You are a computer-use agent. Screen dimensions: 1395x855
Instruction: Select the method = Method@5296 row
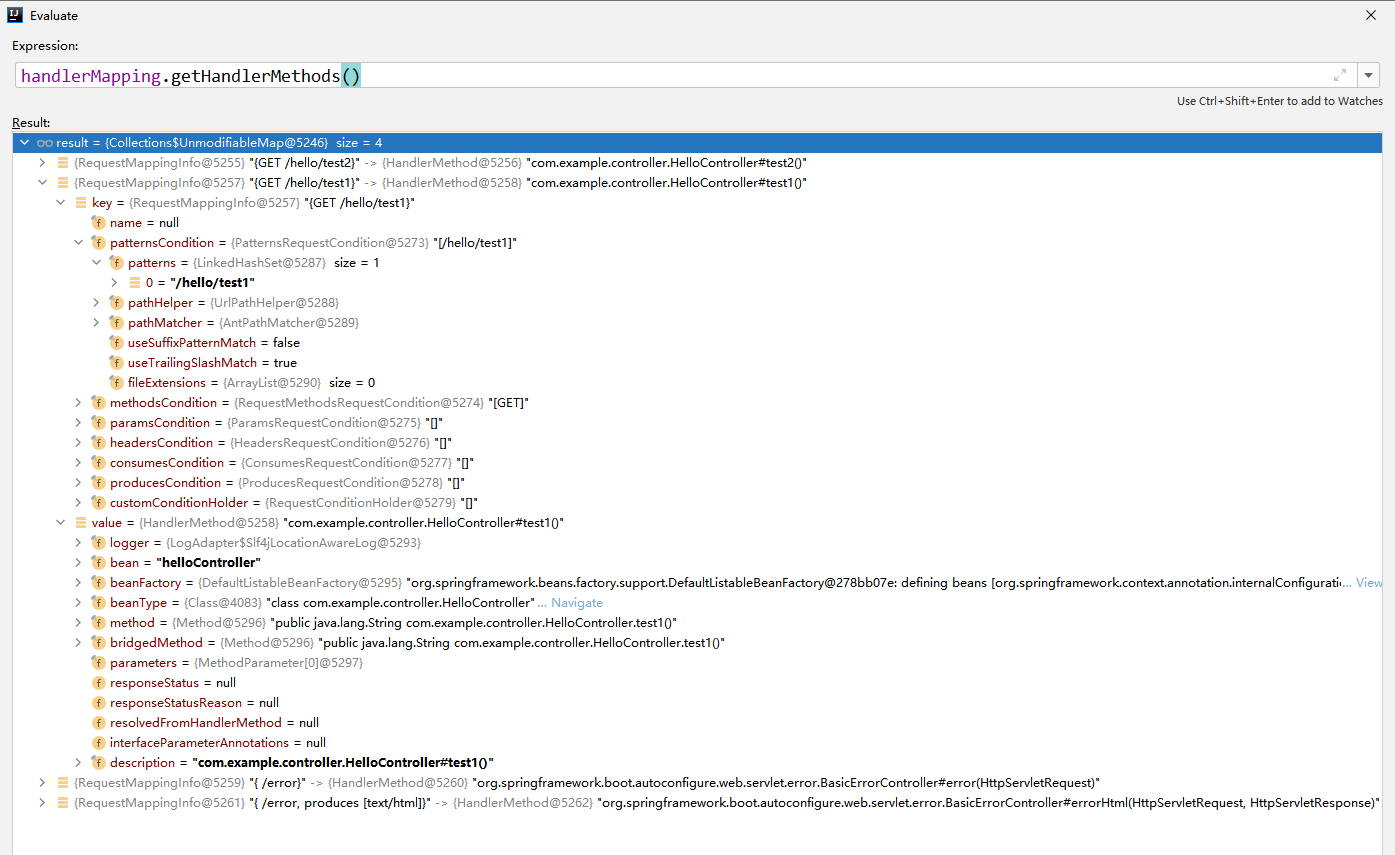click(698, 623)
